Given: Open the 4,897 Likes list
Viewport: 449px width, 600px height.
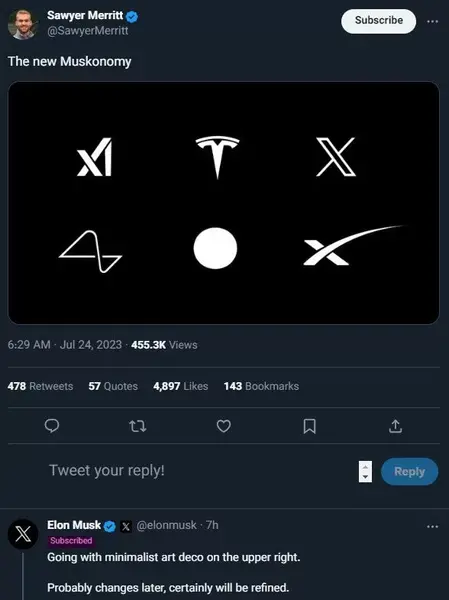Looking at the screenshot, I should (x=181, y=386).
